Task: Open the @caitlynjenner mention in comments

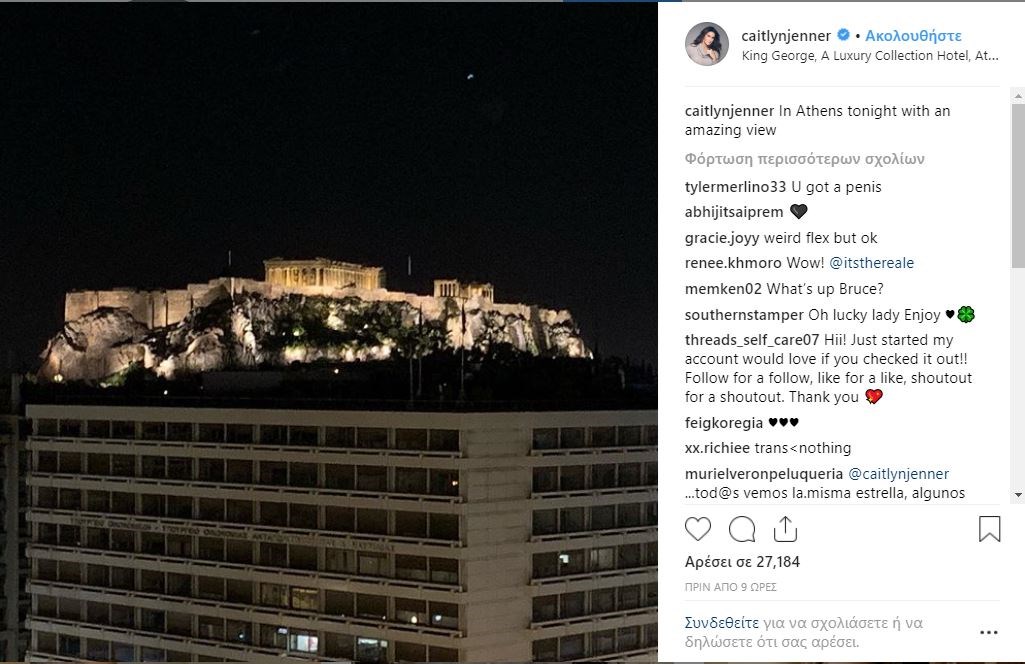Action: 898,474
